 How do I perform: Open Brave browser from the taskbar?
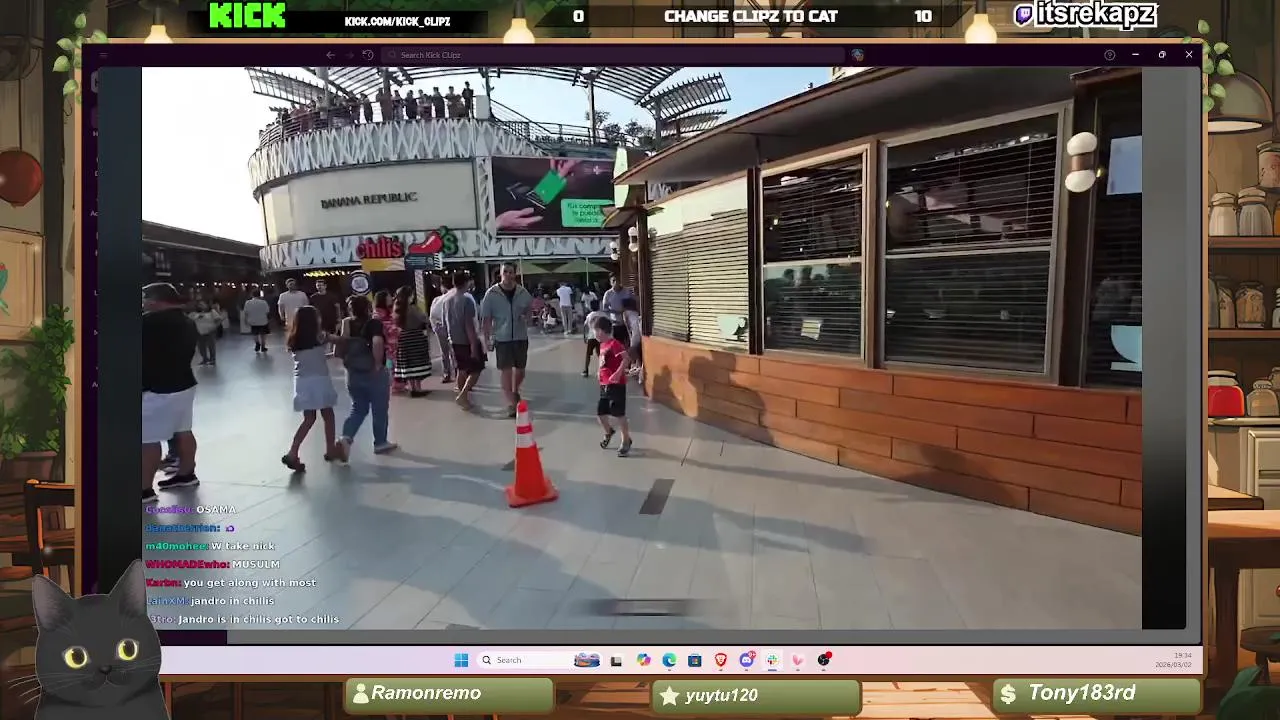(x=721, y=660)
